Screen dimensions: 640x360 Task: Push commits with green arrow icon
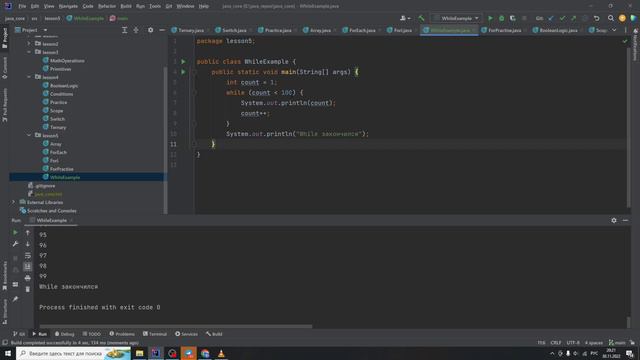point(573,18)
